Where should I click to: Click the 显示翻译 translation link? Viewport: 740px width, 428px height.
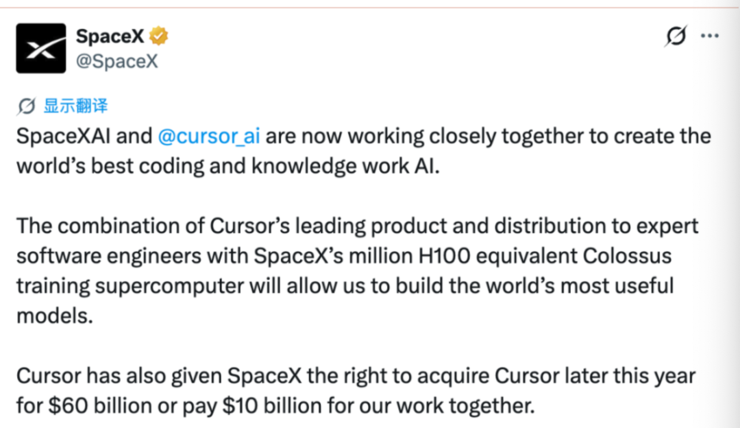coord(76,106)
